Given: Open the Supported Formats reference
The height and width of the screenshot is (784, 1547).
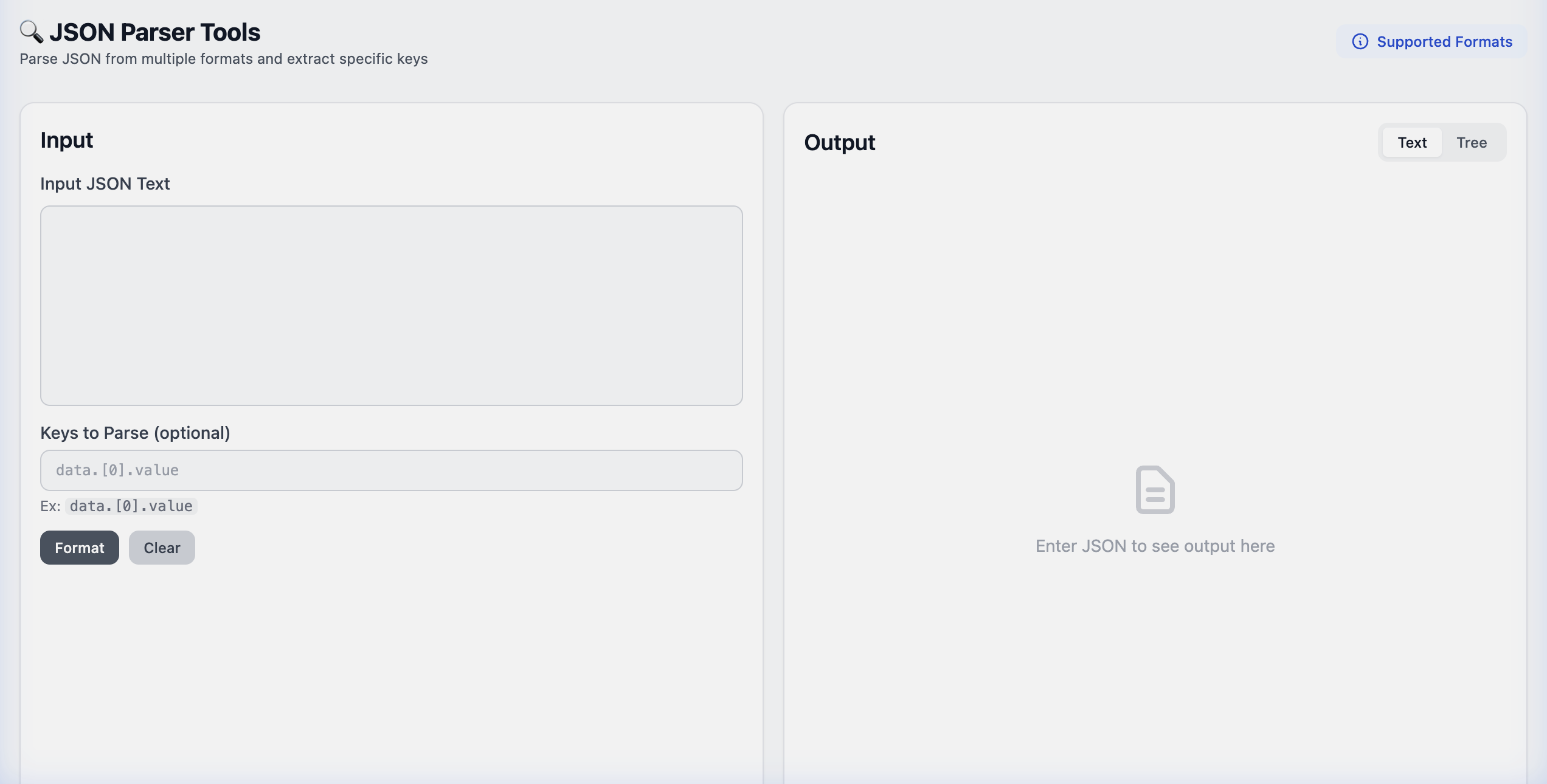Looking at the screenshot, I should click(1445, 42).
